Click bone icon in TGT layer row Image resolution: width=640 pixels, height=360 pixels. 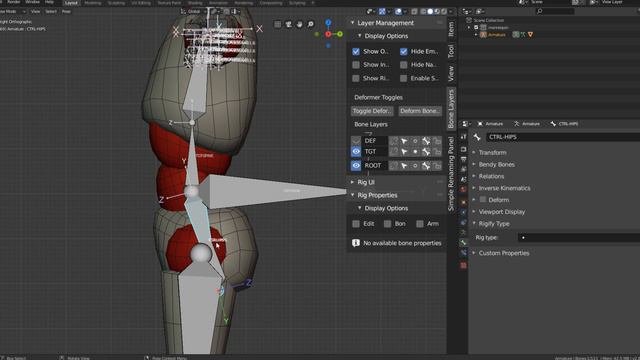pos(426,152)
